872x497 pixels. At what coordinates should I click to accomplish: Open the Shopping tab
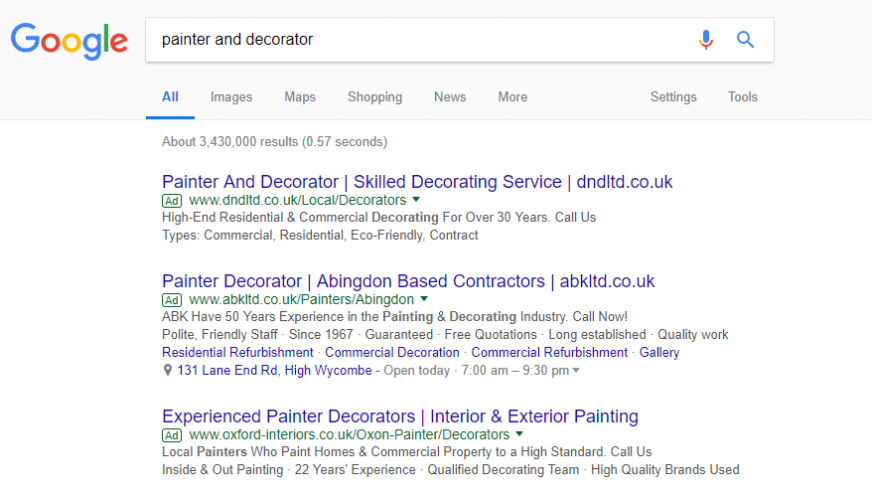pos(375,97)
